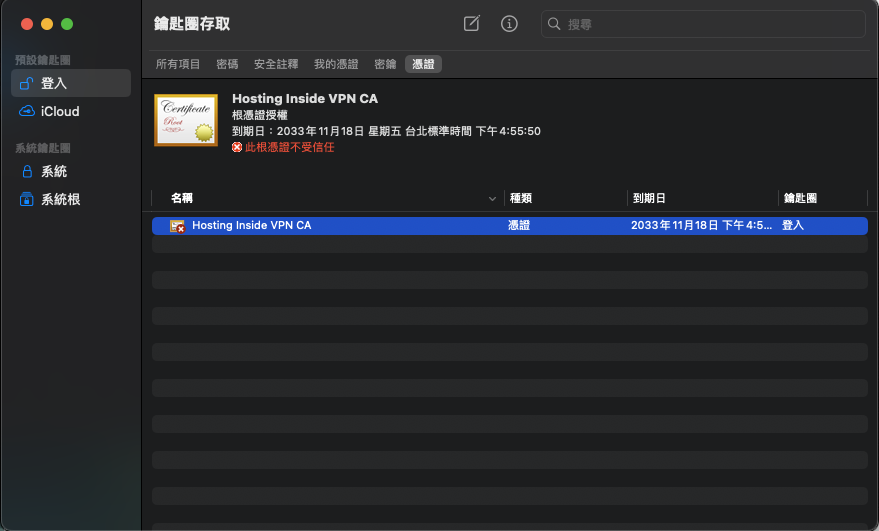Click the compose new note icon
This screenshot has width=879, height=531.
pyautogui.click(x=471, y=24)
